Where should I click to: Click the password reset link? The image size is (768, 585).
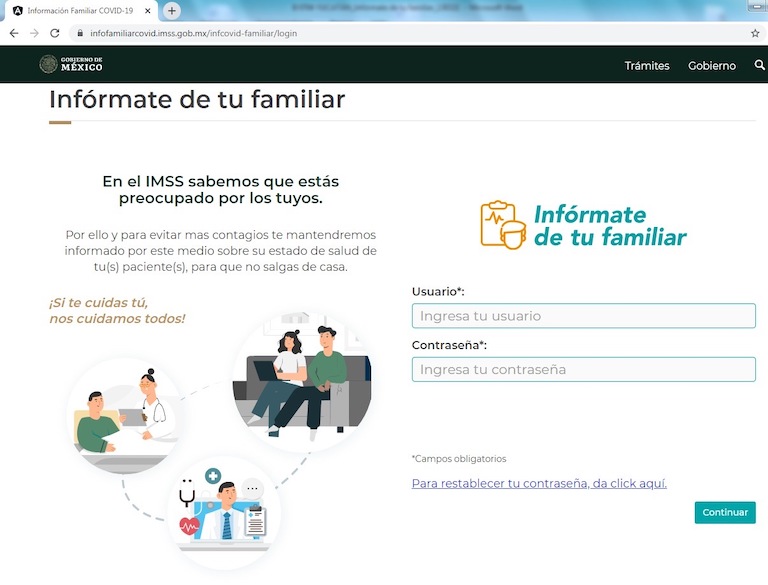[539, 484]
